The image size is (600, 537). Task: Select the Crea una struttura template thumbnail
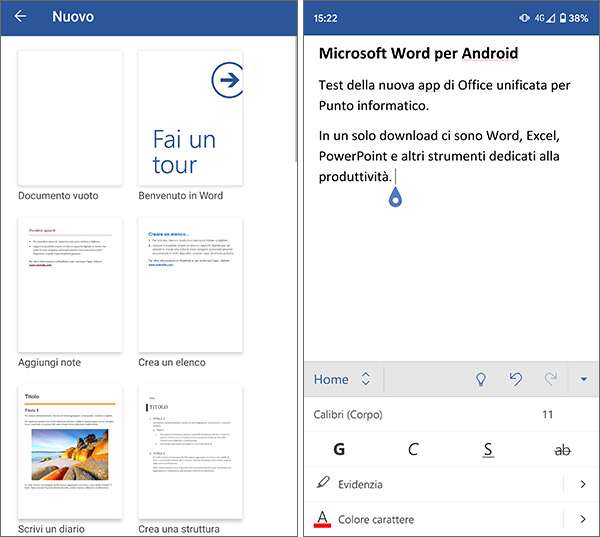point(191,452)
